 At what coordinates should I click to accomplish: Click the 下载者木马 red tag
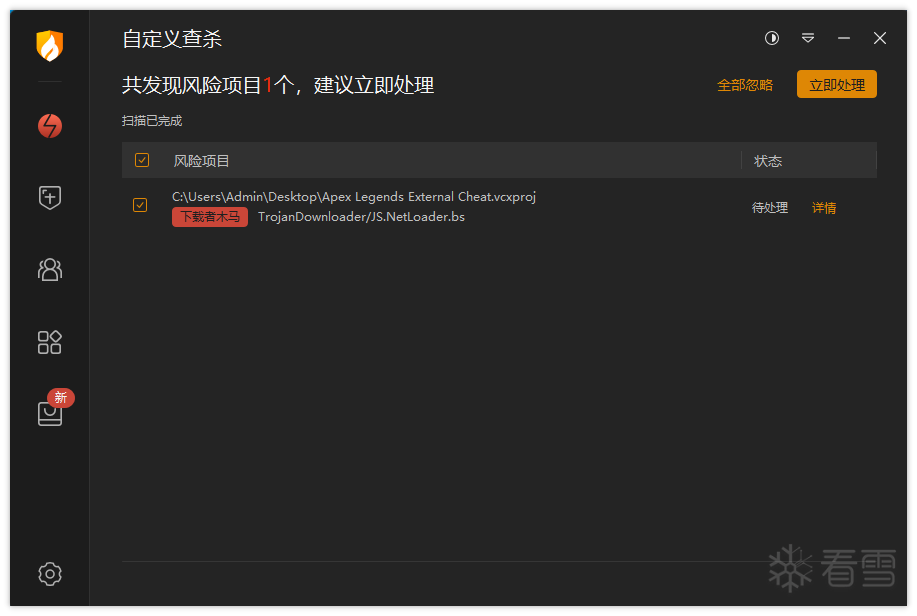[x=210, y=216]
